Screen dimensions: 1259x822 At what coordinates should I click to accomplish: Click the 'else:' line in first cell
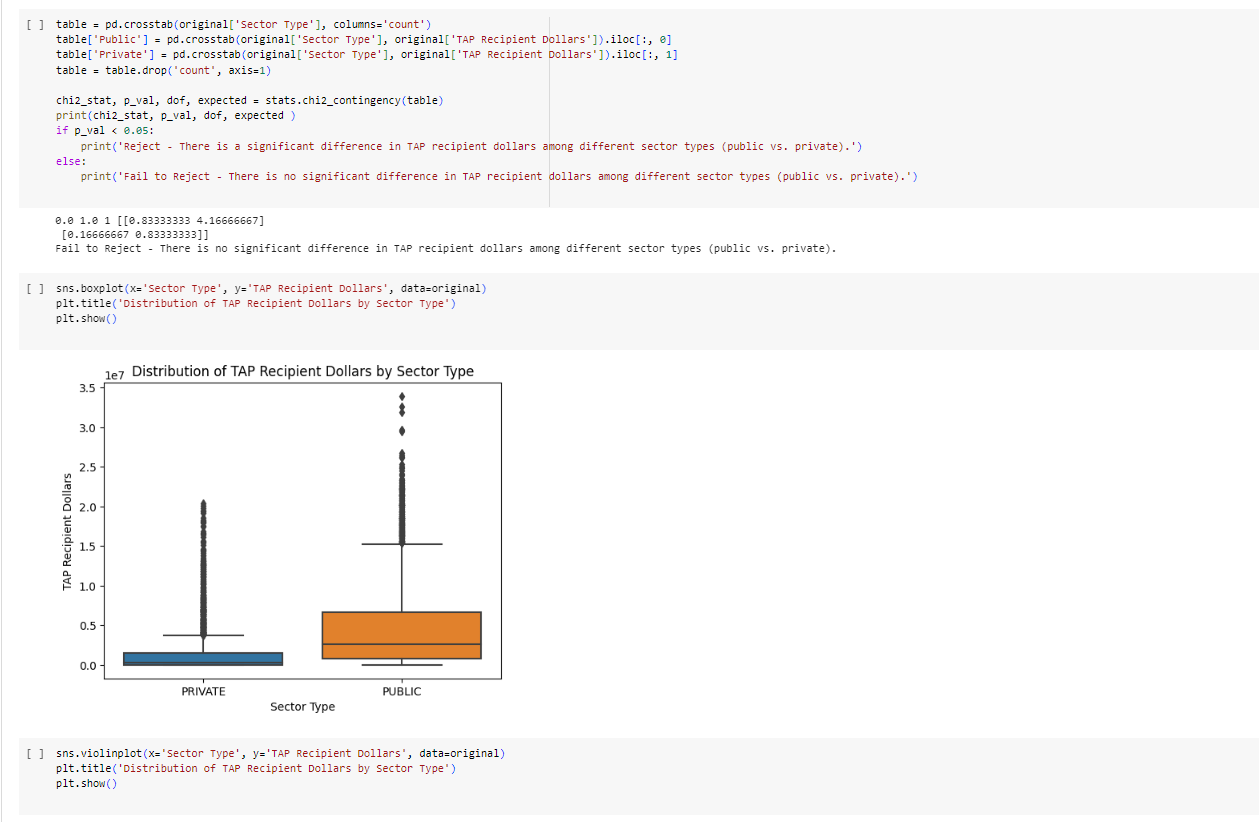click(x=71, y=161)
